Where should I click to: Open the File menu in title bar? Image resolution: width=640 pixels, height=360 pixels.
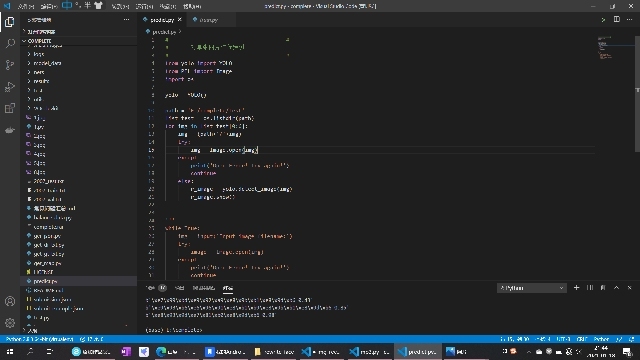(25, 6)
